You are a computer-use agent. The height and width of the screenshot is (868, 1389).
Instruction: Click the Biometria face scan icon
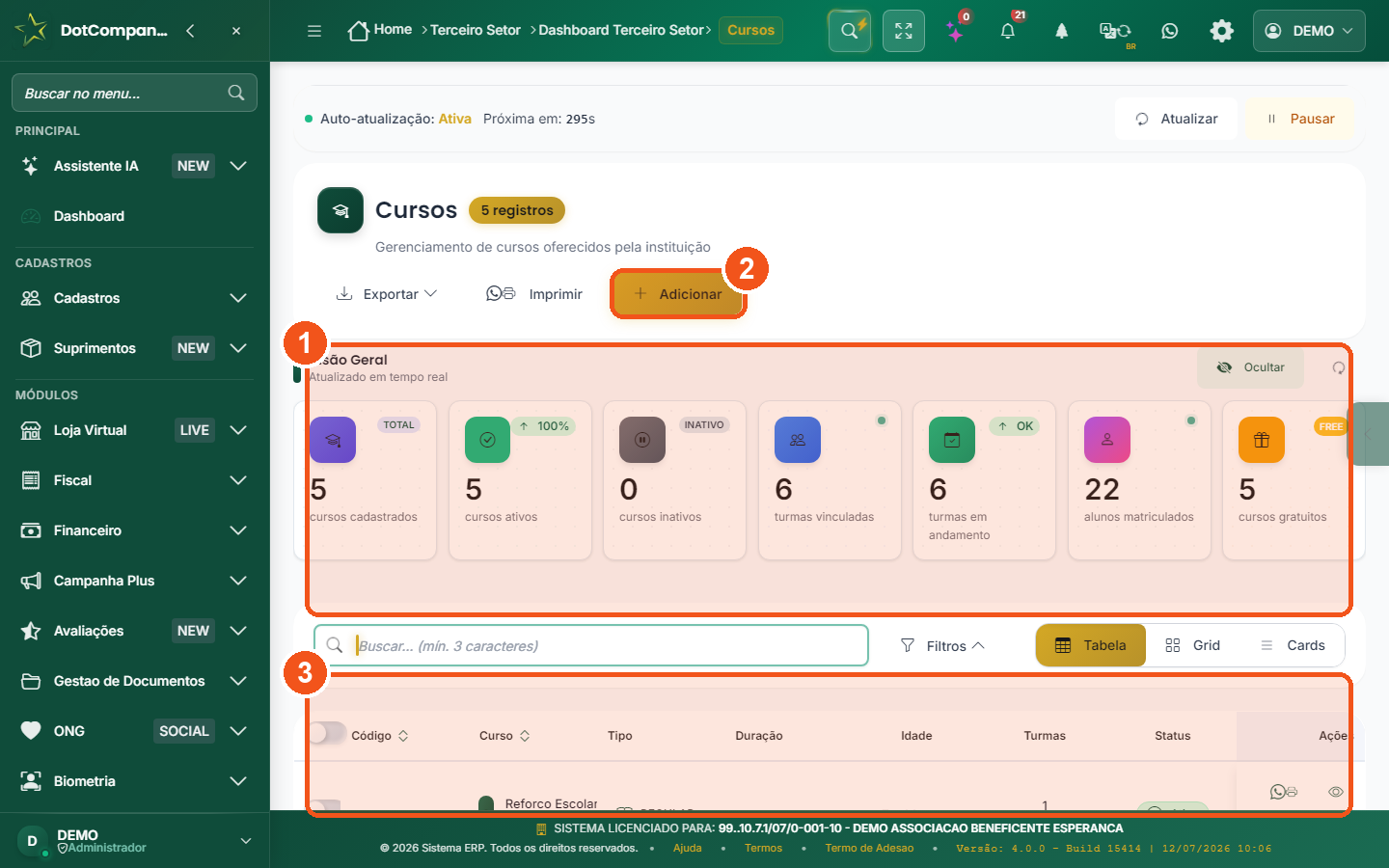click(x=31, y=781)
